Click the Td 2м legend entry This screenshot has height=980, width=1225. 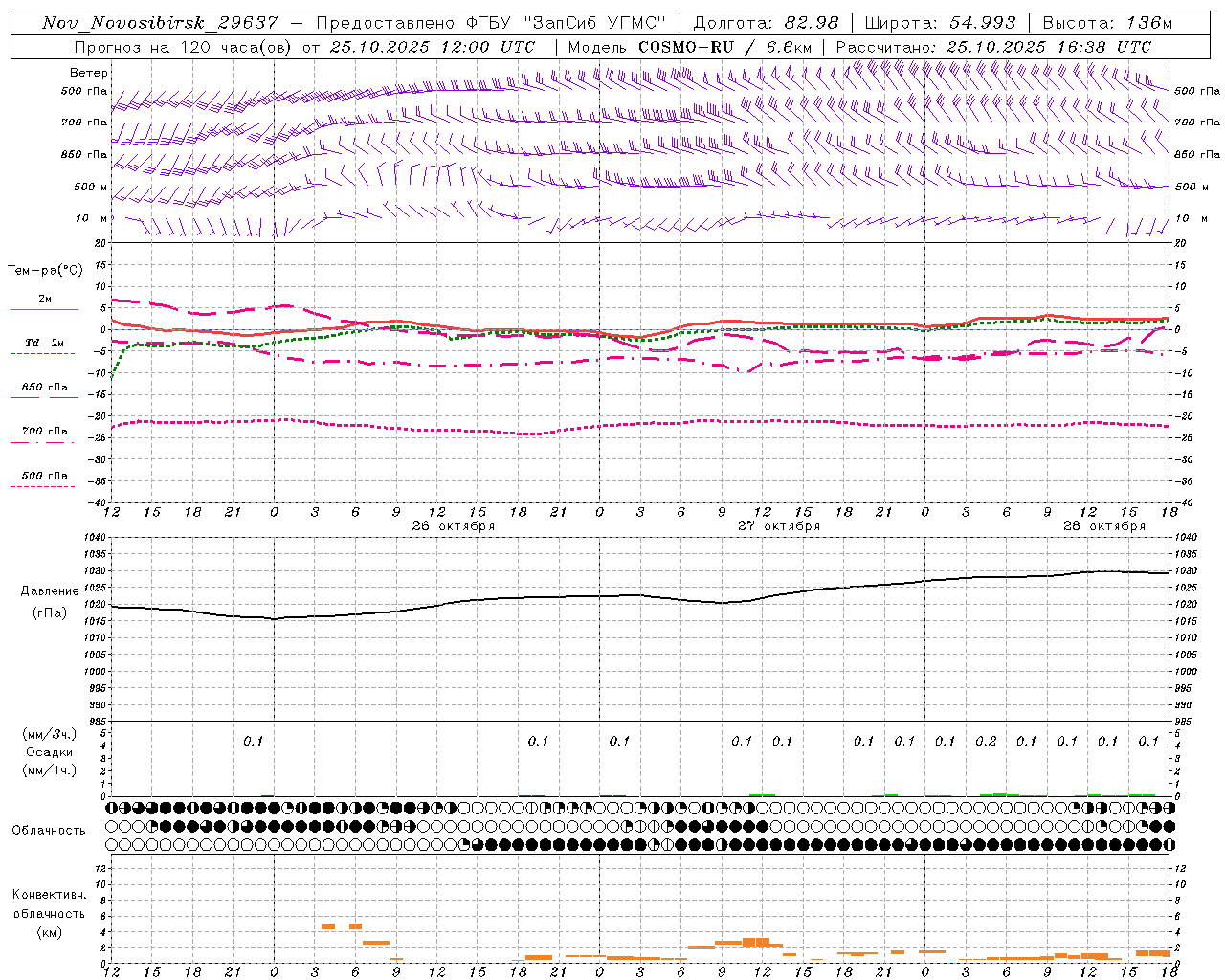point(45,343)
